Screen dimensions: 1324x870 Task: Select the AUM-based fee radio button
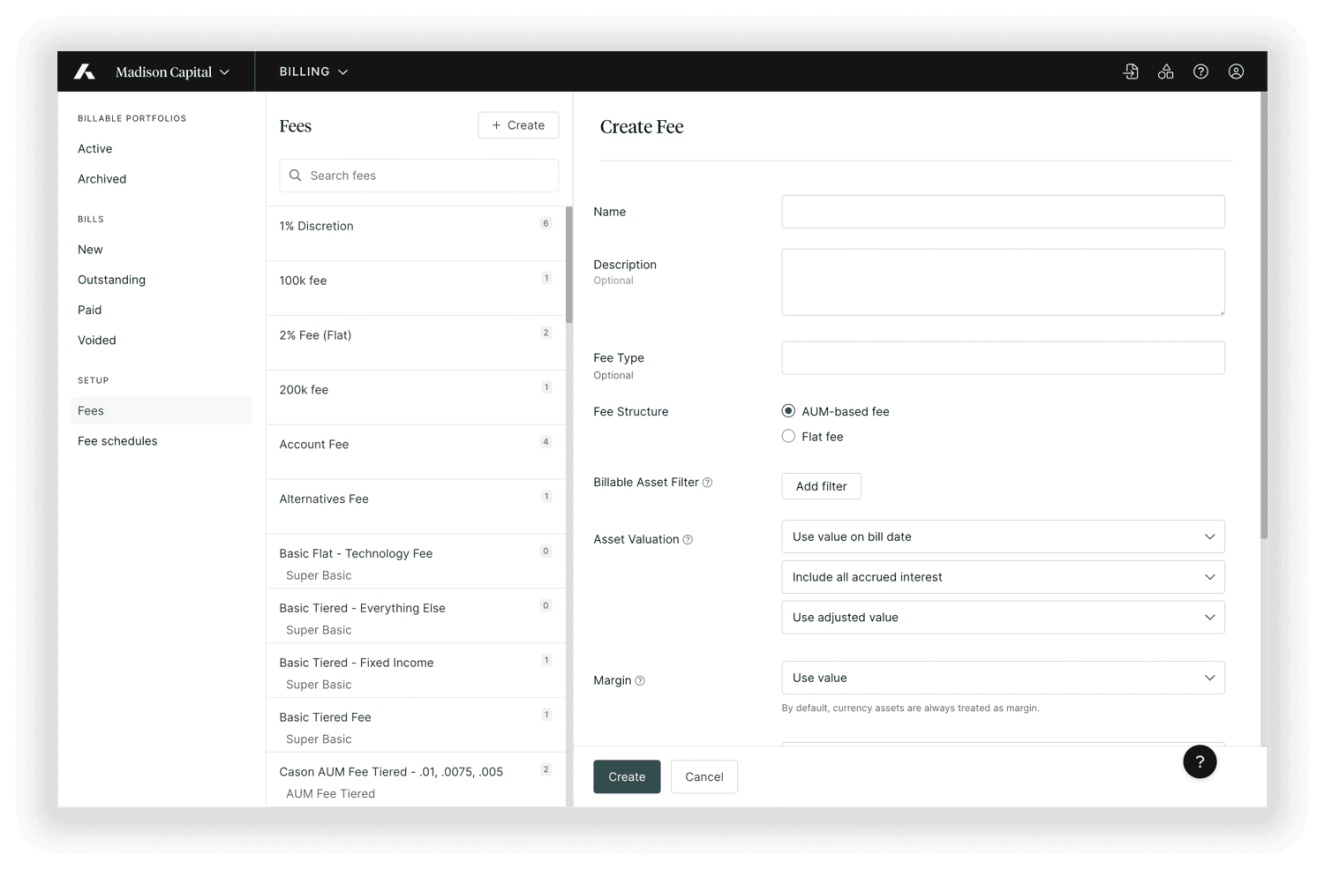(x=789, y=411)
